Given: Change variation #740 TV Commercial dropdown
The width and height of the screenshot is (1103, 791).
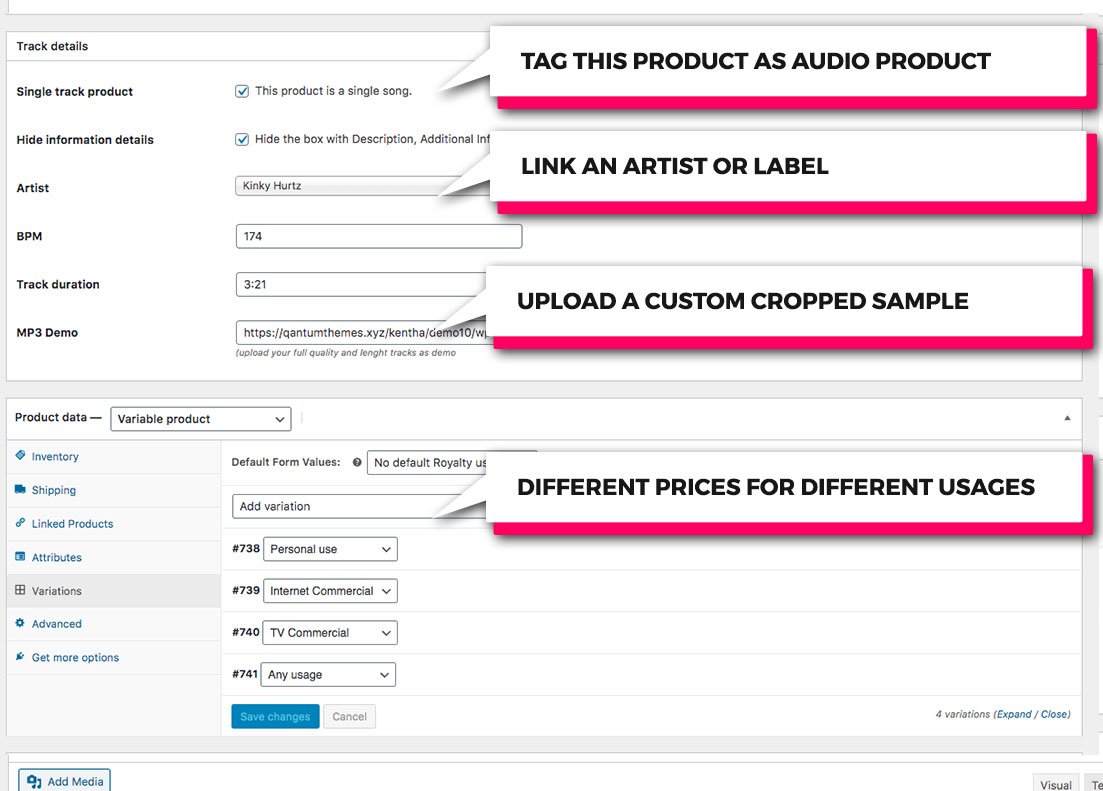Looking at the screenshot, I should (x=329, y=633).
